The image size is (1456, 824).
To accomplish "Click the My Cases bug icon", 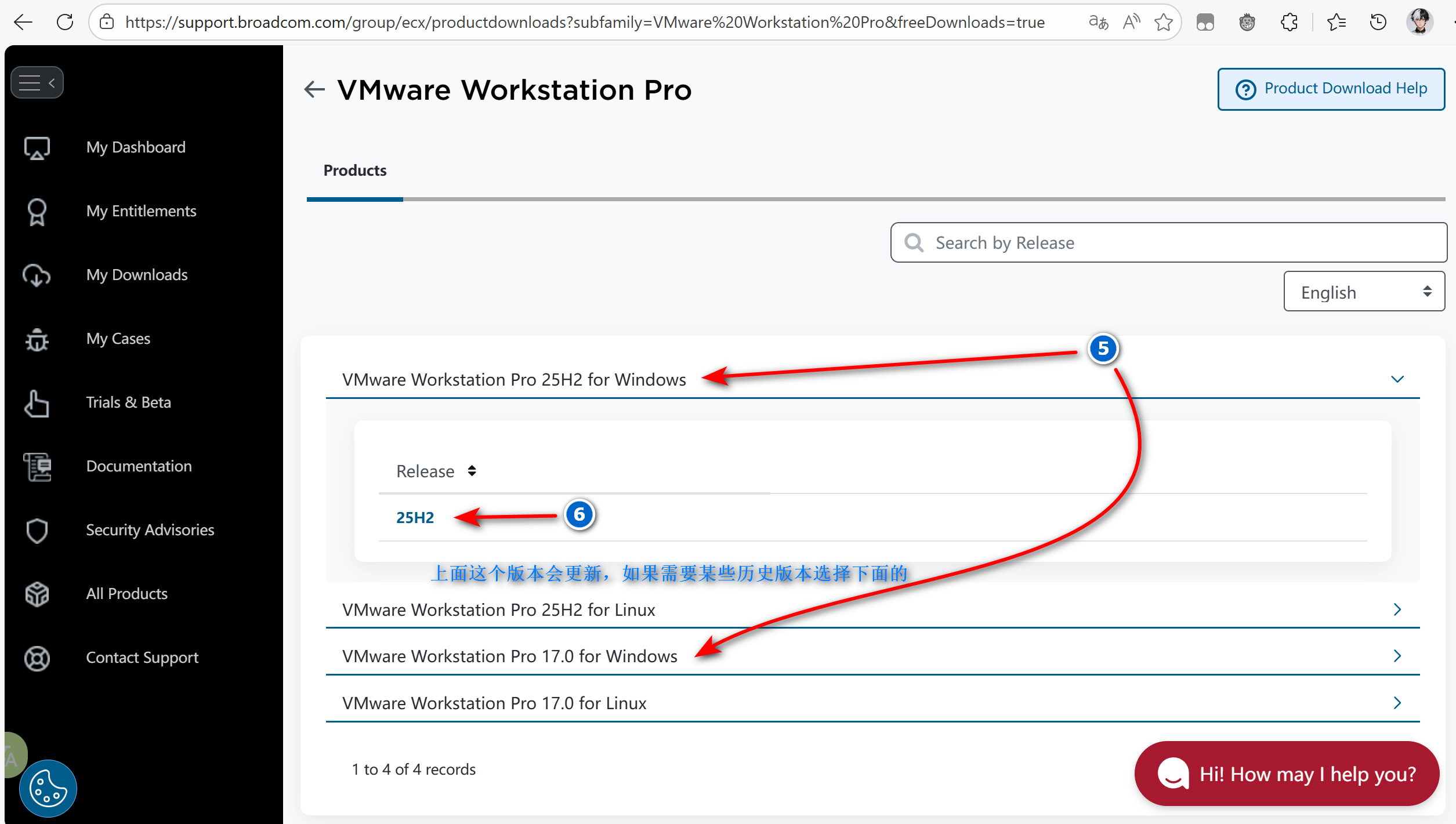I will click(37, 339).
